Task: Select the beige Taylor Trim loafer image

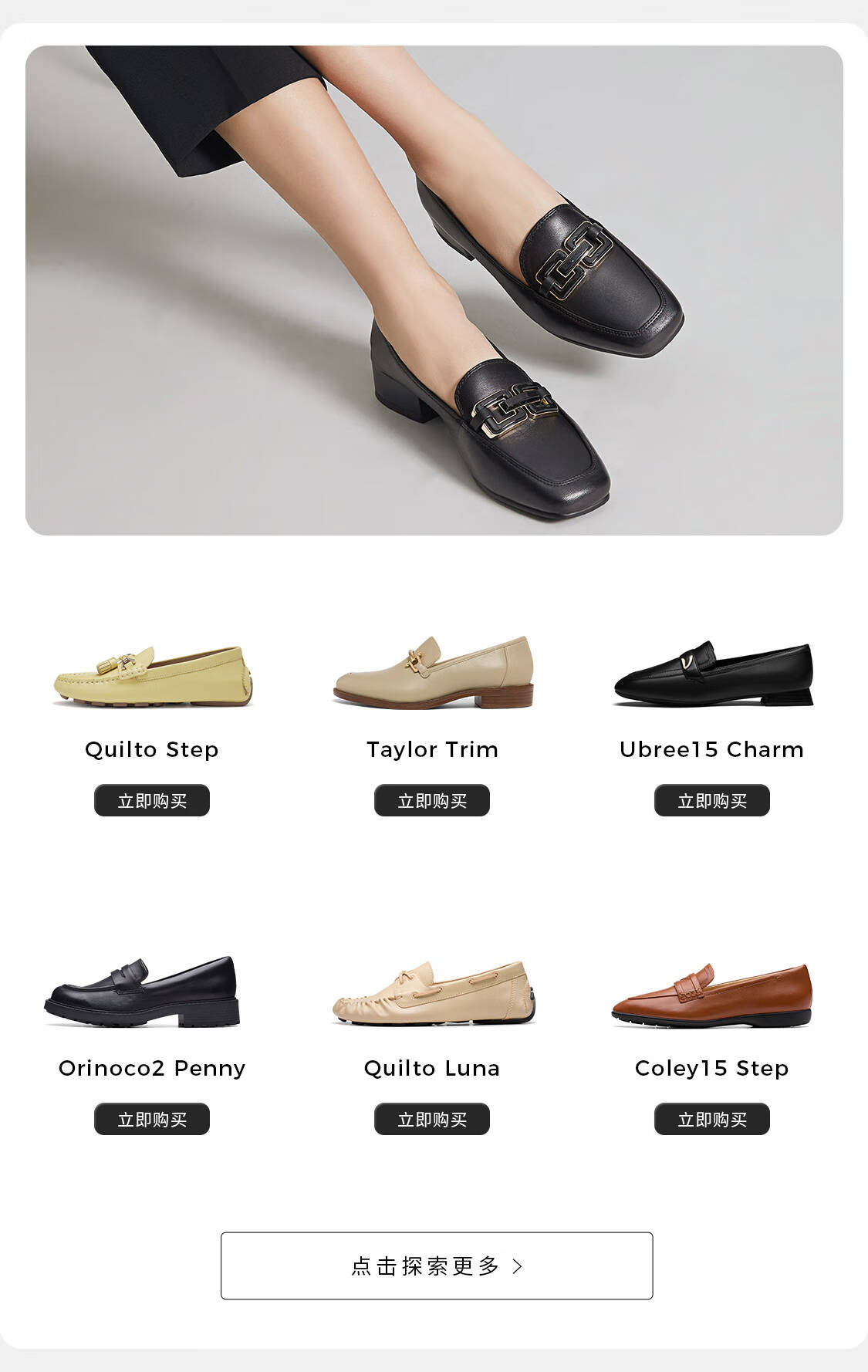Action: (x=433, y=671)
